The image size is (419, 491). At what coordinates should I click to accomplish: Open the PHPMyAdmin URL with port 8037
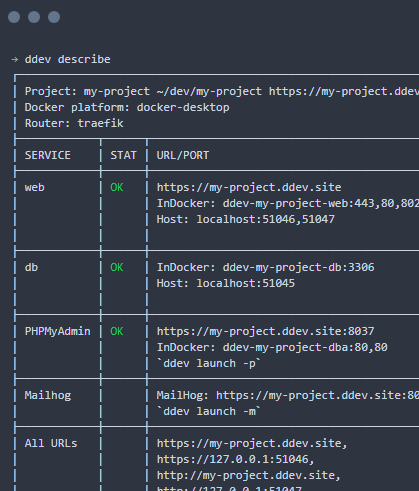click(265, 332)
